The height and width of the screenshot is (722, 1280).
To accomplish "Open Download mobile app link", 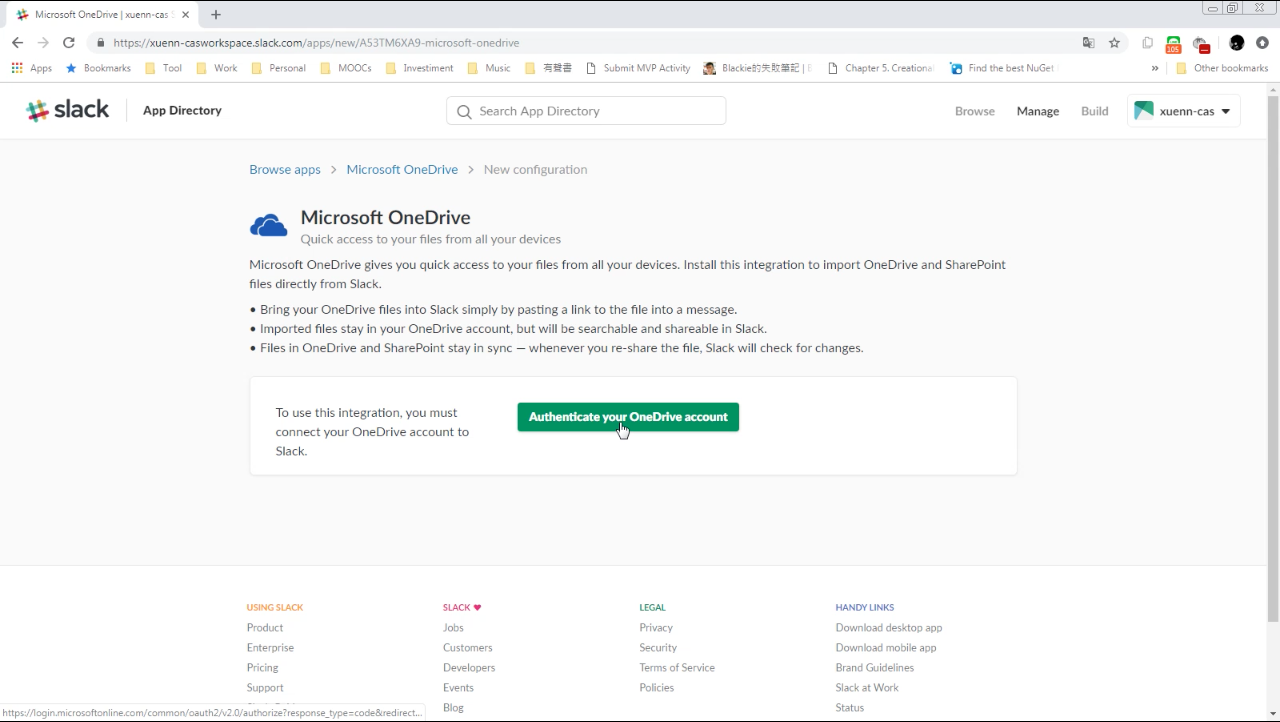I will coord(886,647).
